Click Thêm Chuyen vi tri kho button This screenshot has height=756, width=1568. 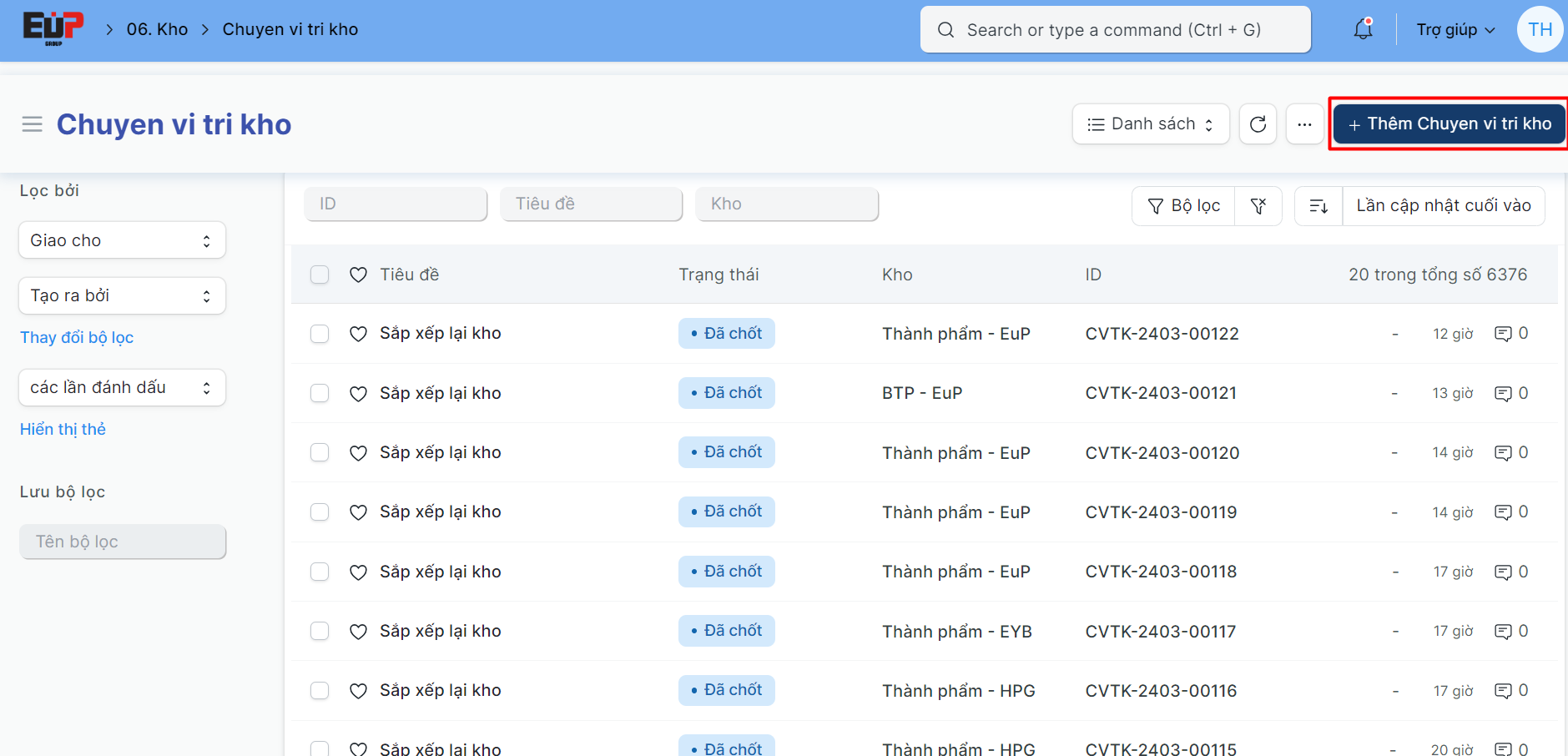pos(1449,124)
